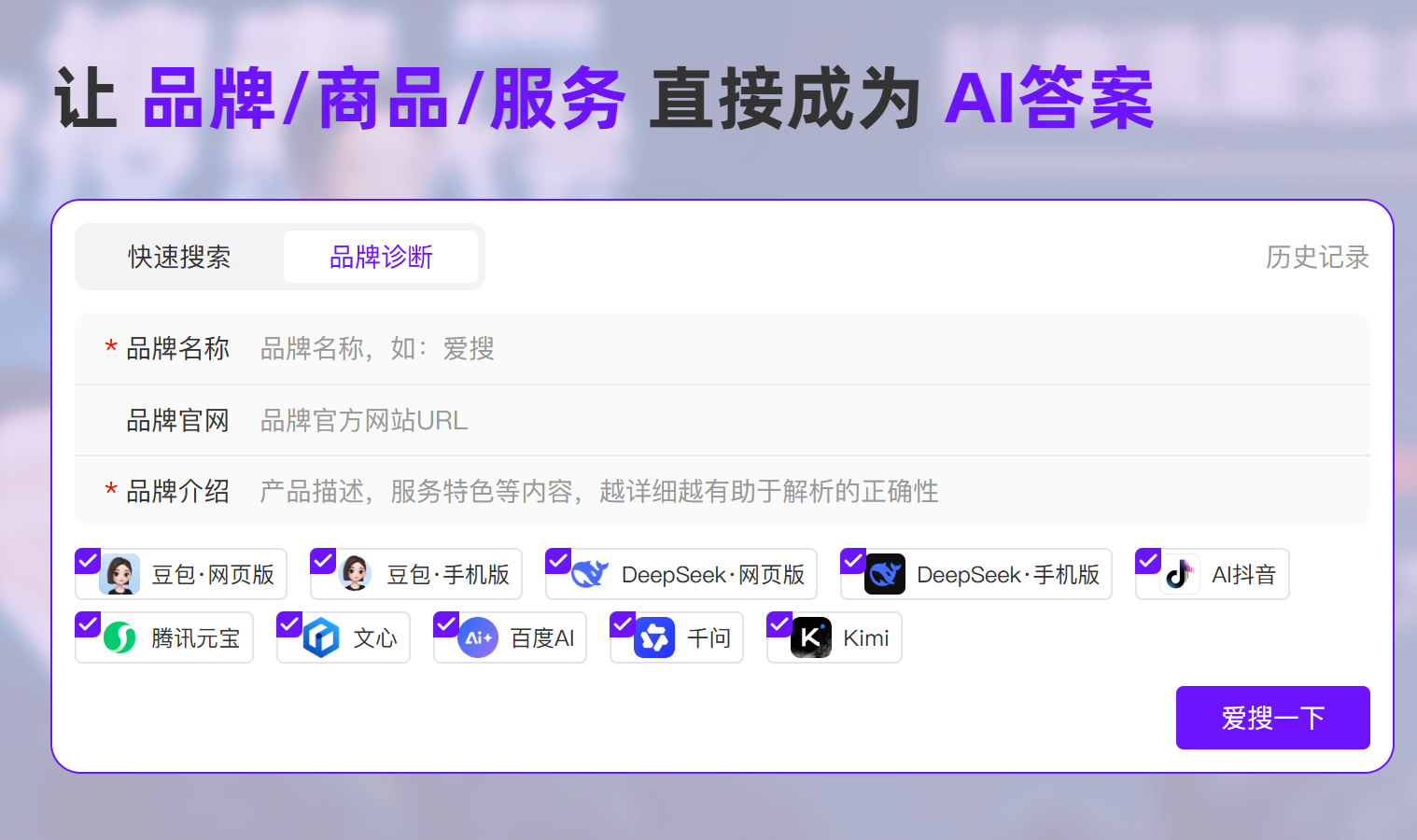Deselect the Kimi platform checkbox
This screenshot has height=840, width=1417.
click(x=779, y=624)
